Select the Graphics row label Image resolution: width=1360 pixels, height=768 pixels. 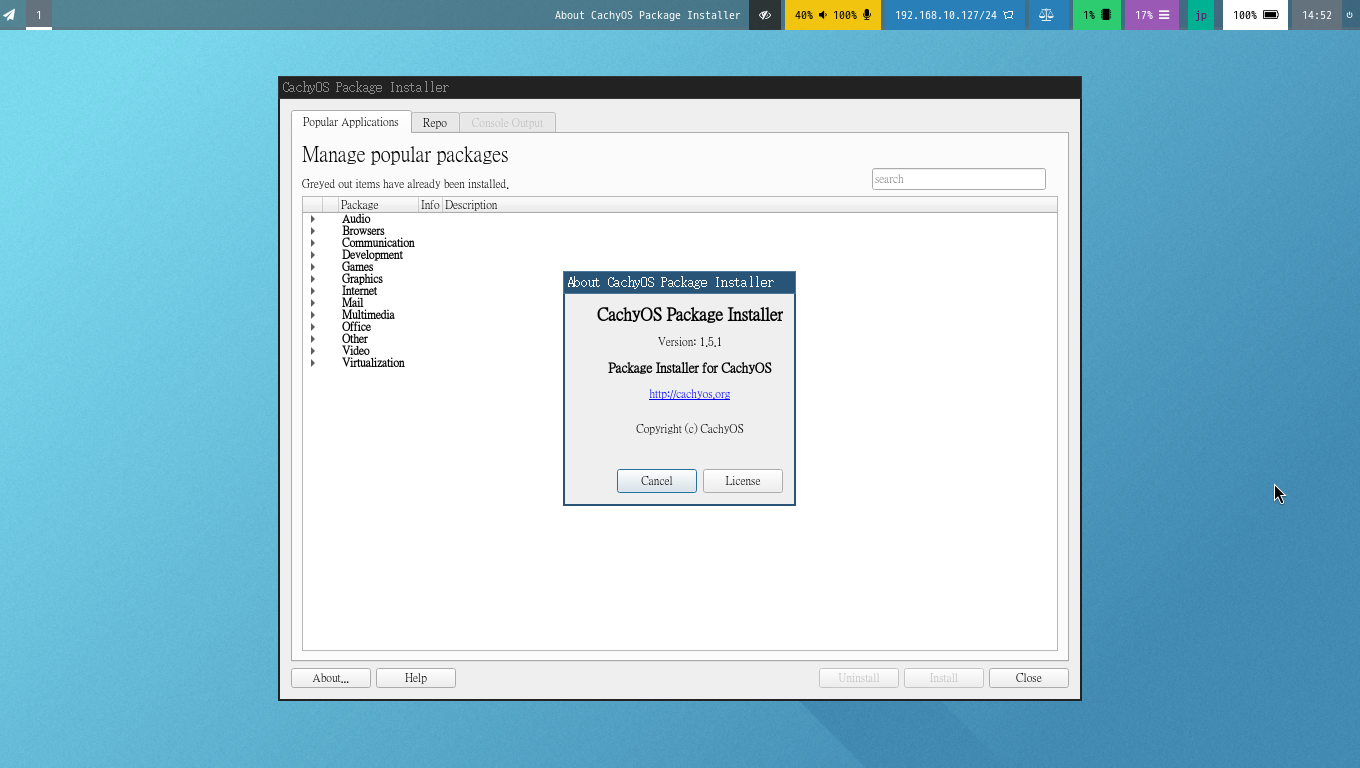pos(362,279)
